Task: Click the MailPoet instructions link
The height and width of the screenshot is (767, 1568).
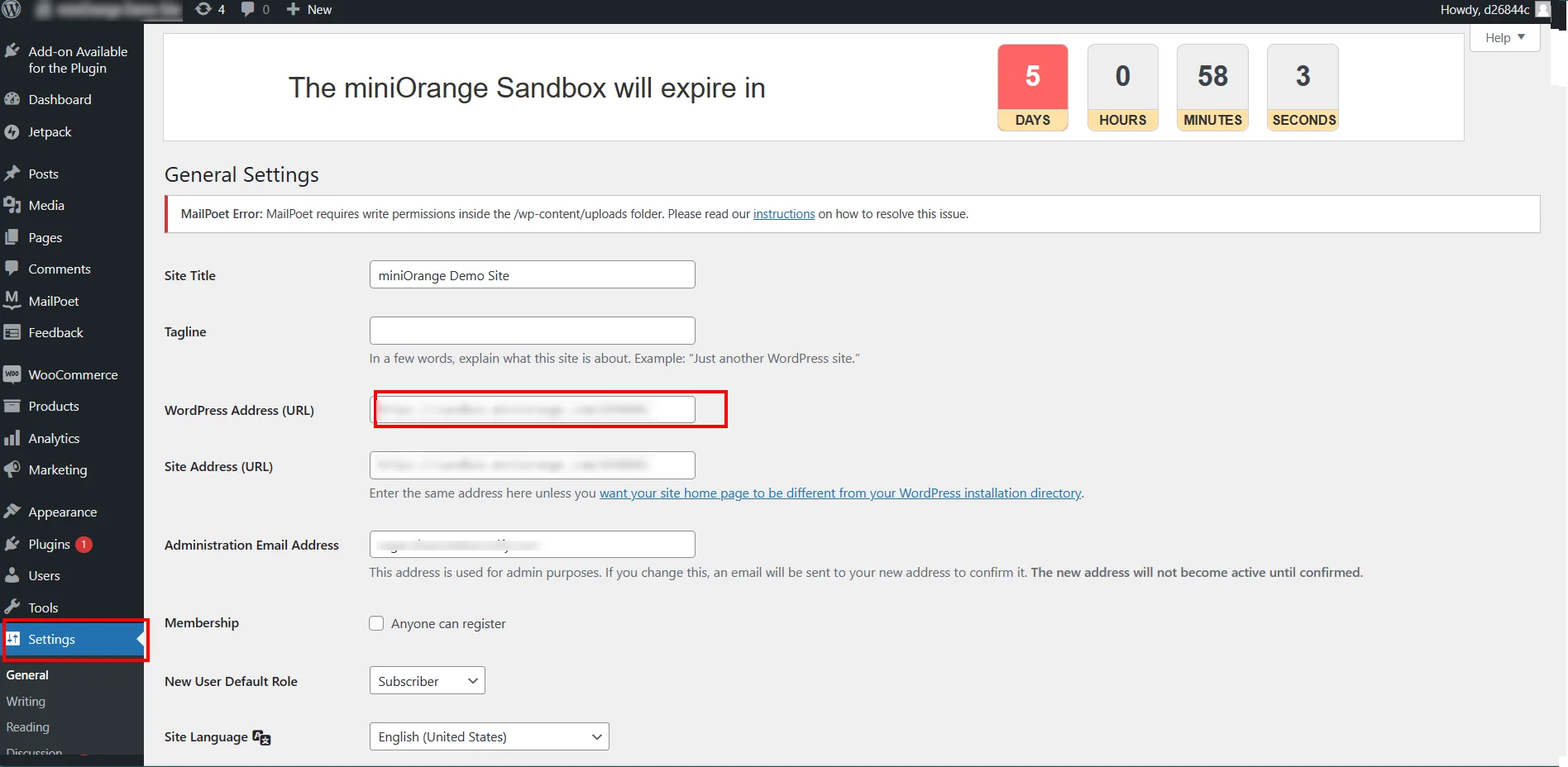Action: click(x=782, y=213)
